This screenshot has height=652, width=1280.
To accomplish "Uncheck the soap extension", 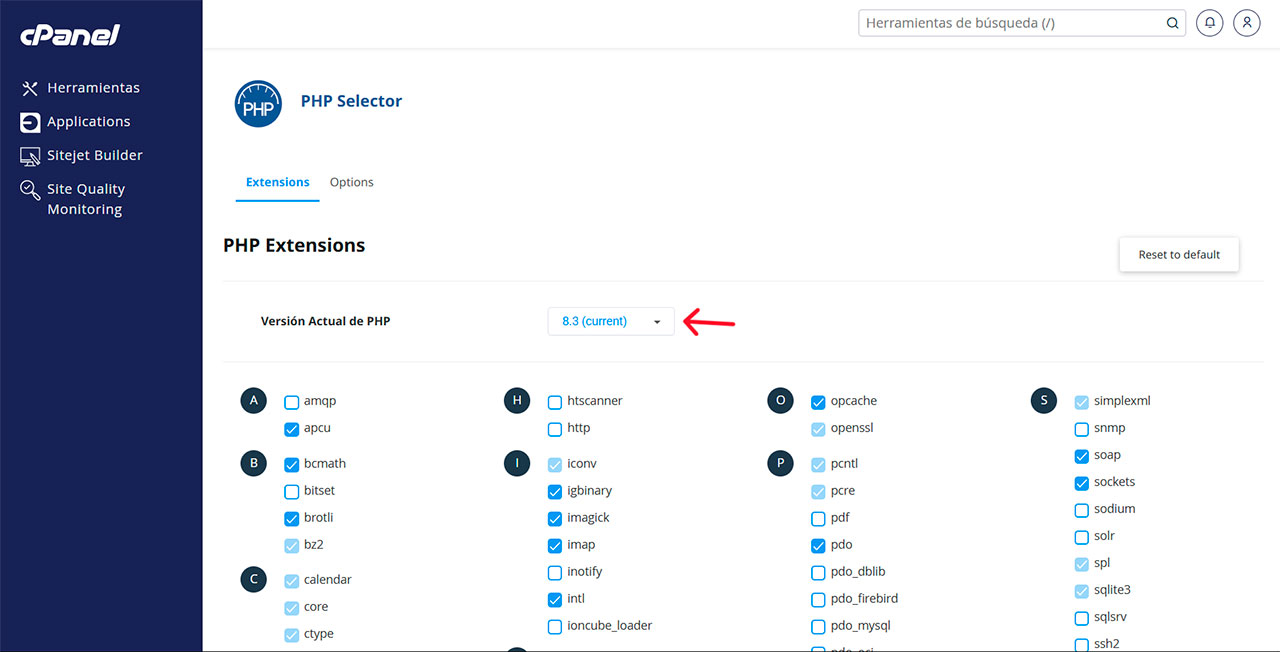I will click(x=1082, y=456).
